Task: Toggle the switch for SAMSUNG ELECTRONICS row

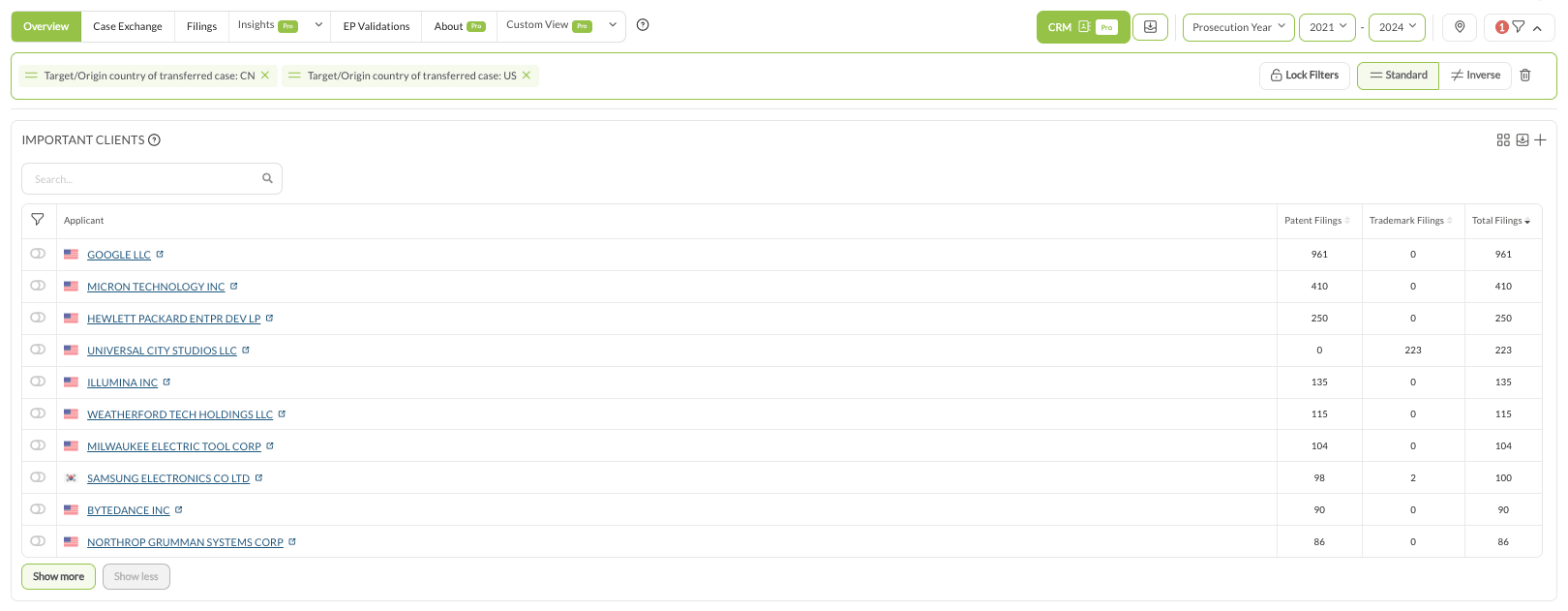Action: tap(38, 477)
